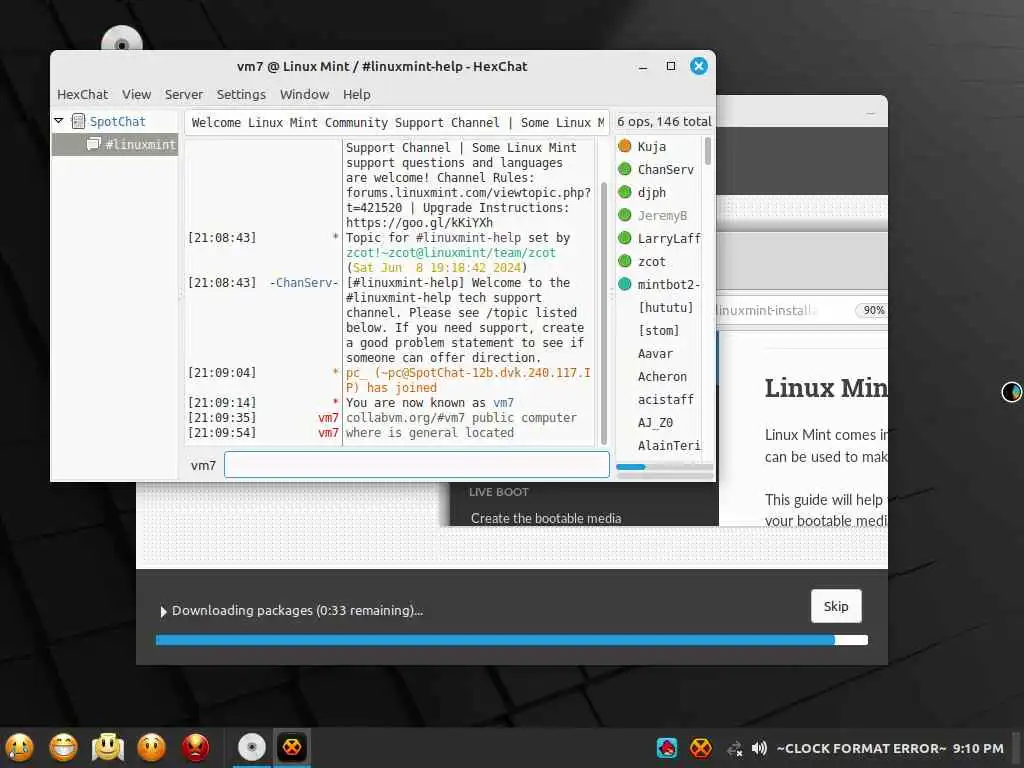Open the Server menu
This screenshot has height=768, width=1024.
[x=184, y=95]
